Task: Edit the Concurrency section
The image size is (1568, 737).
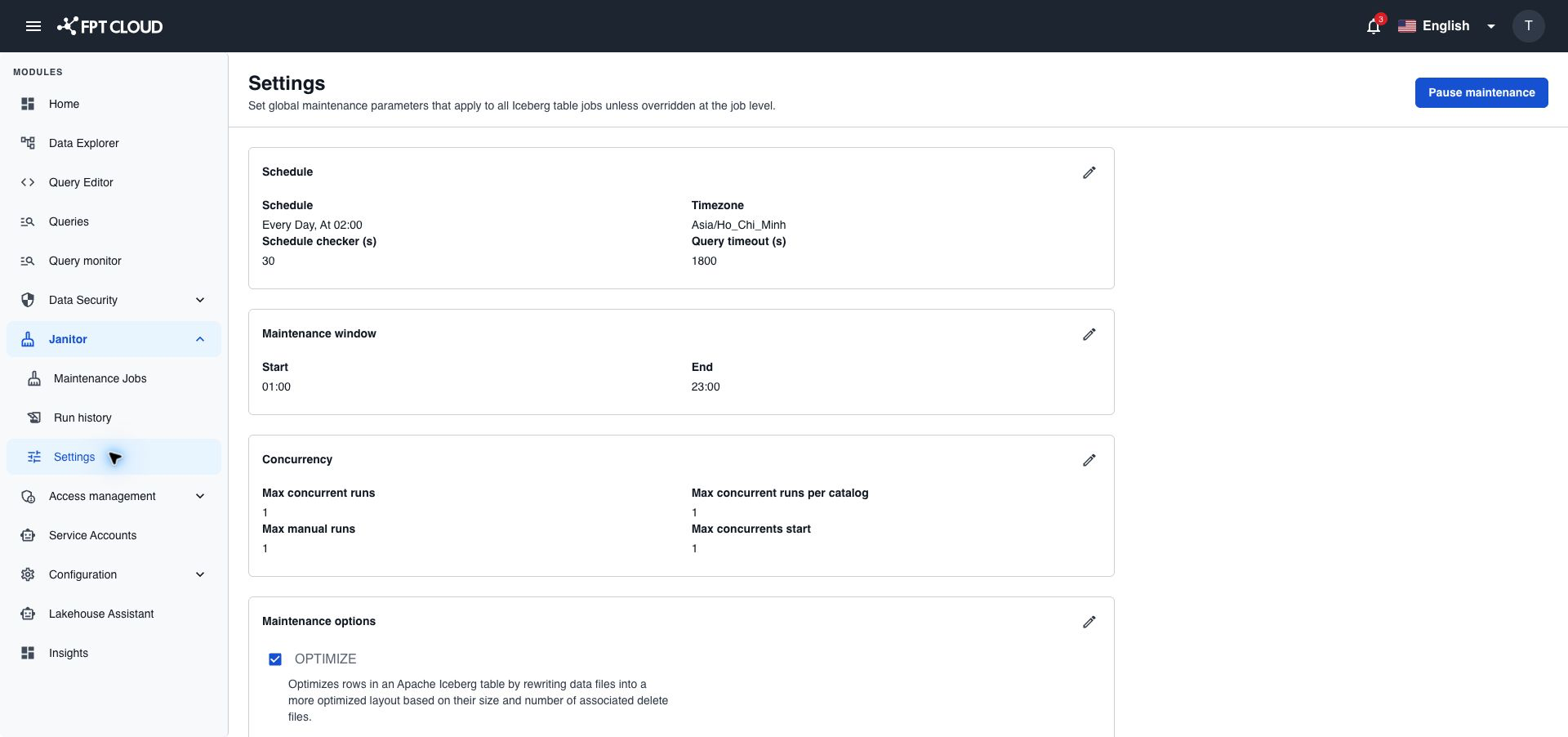Action: click(x=1089, y=460)
